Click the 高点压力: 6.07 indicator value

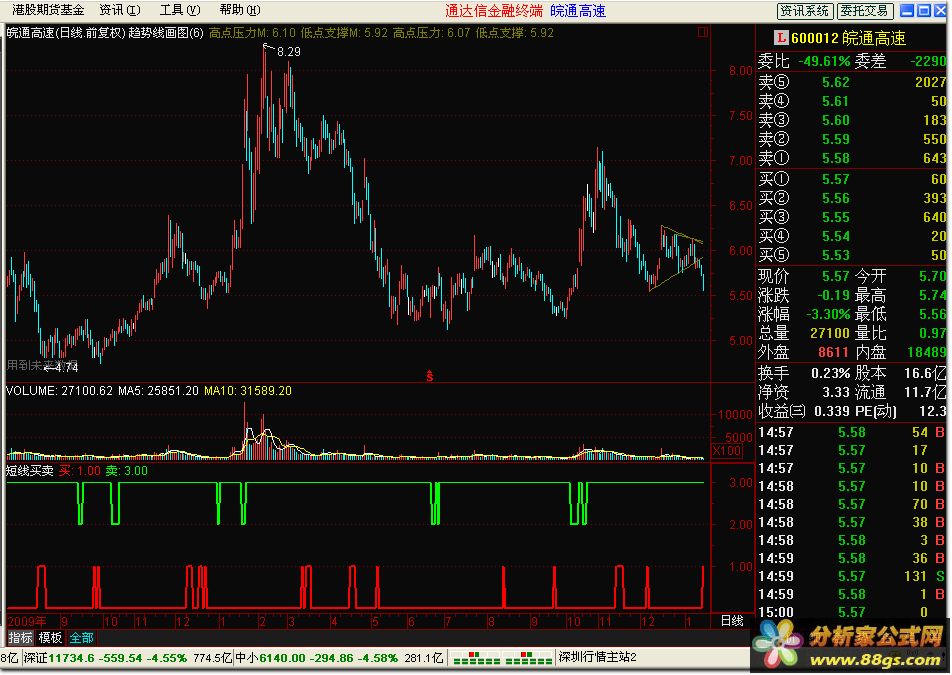click(x=432, y=33)
